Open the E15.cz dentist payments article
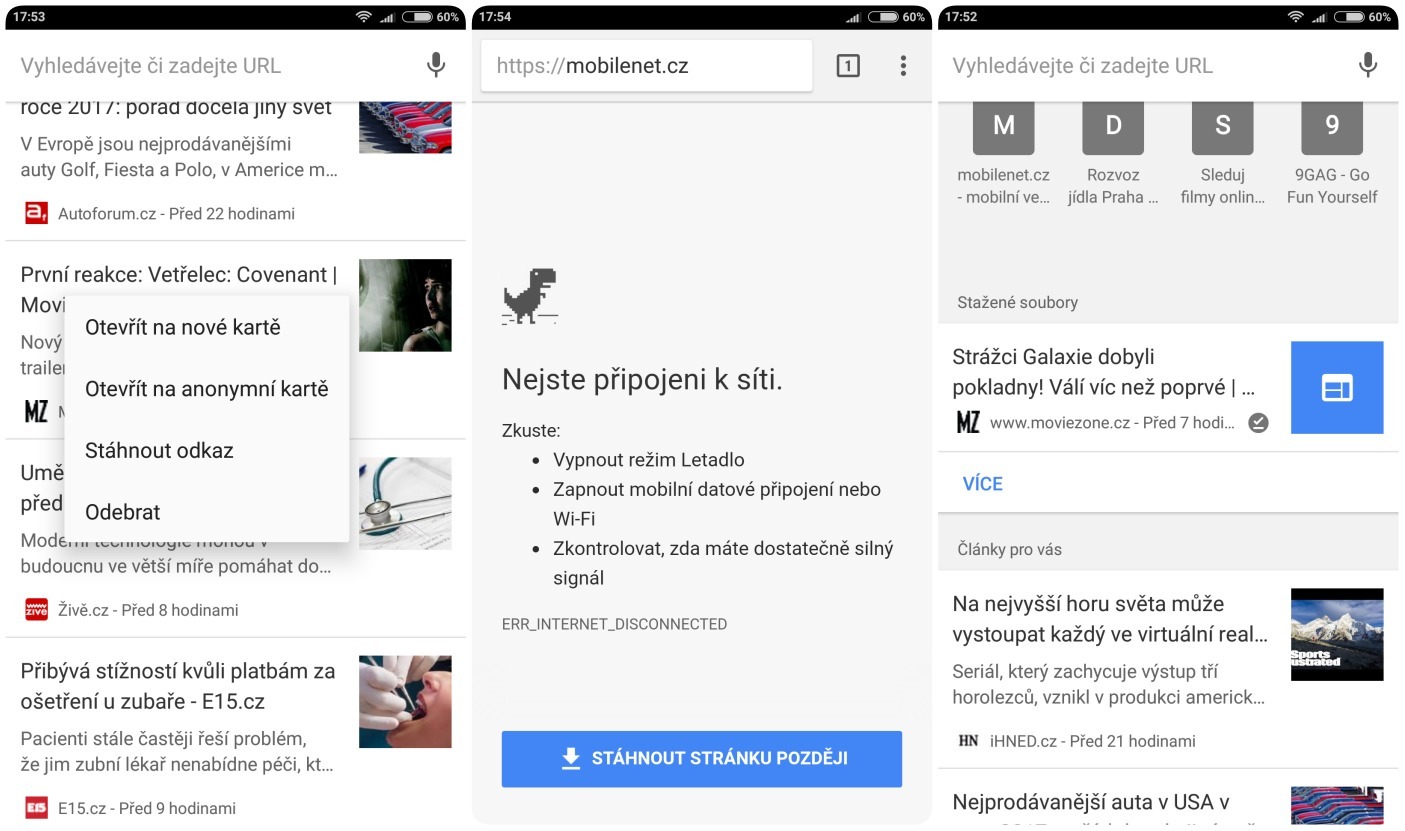The image size is (1405, 831). tap(236, 735)
